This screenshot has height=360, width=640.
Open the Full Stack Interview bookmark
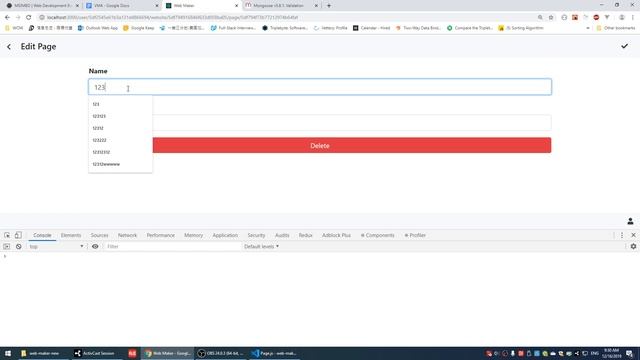(x=233, y=28)
